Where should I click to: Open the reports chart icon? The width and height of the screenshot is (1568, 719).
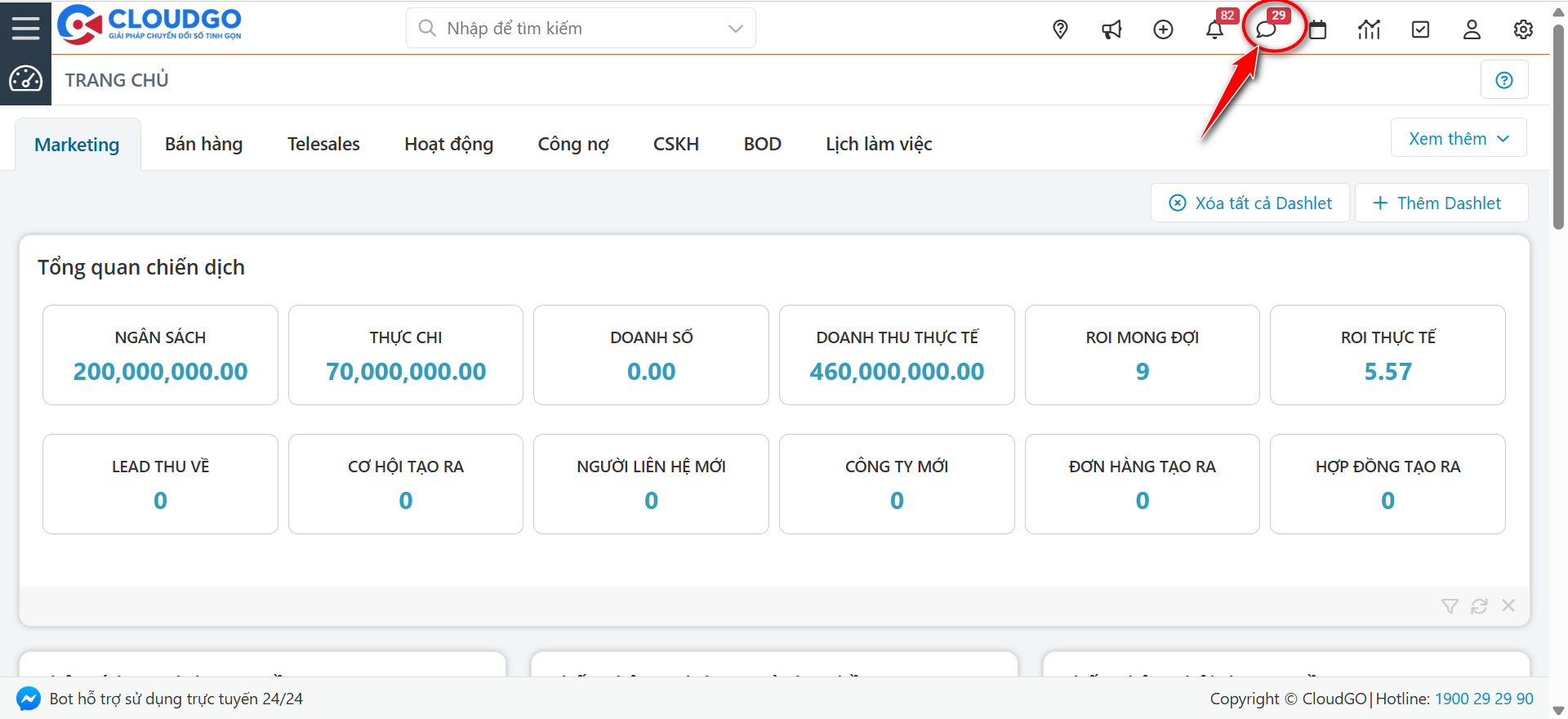tap(1369, 29)
